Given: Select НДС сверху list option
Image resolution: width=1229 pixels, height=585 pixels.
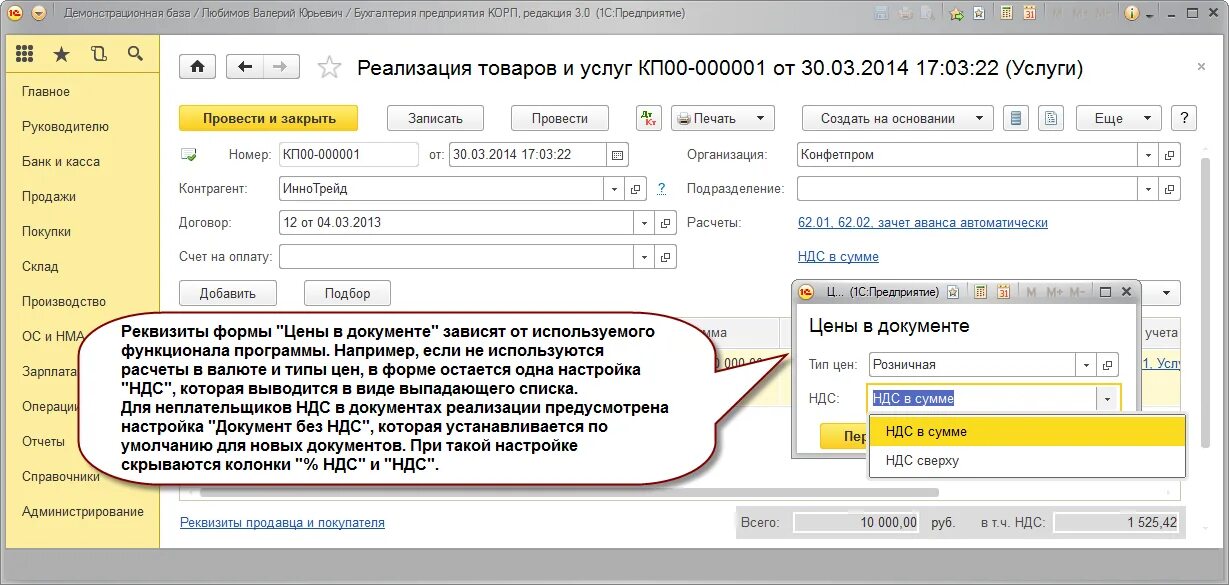Looking at the screenshot, I should pyautogui.click(x=1027, y=461).
